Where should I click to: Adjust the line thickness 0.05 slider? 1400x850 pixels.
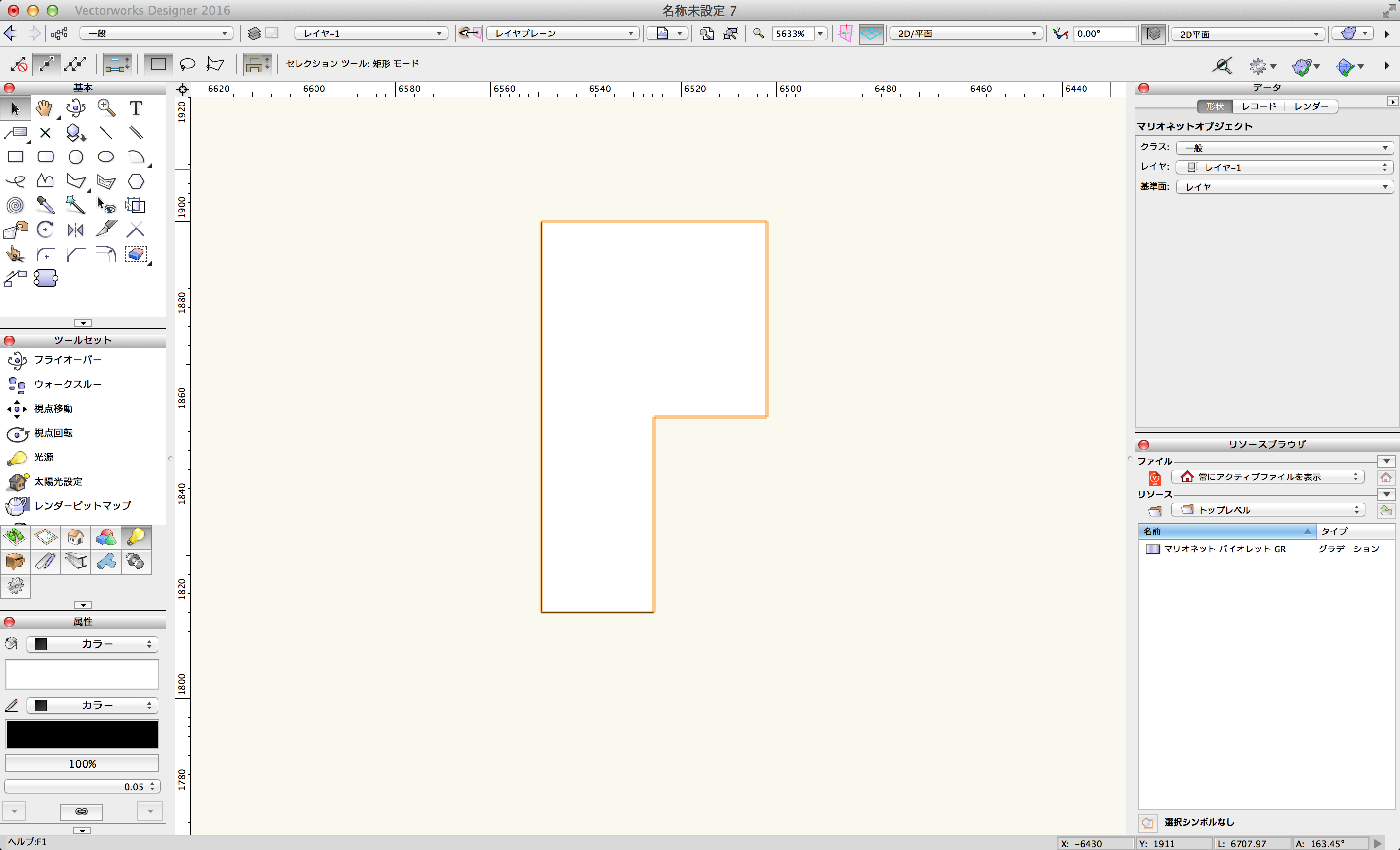(x=82, y=786)
